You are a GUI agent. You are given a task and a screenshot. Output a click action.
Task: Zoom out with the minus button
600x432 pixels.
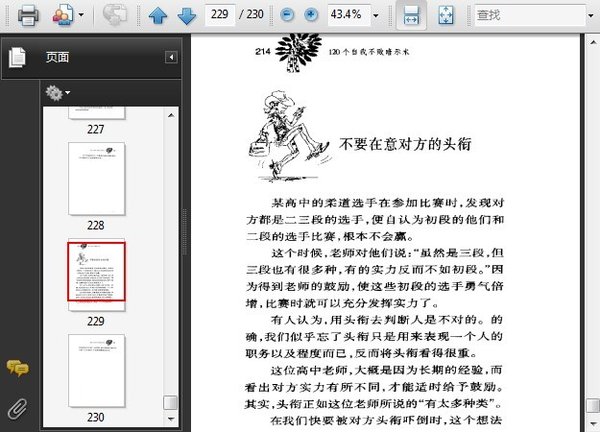[287, 15]
